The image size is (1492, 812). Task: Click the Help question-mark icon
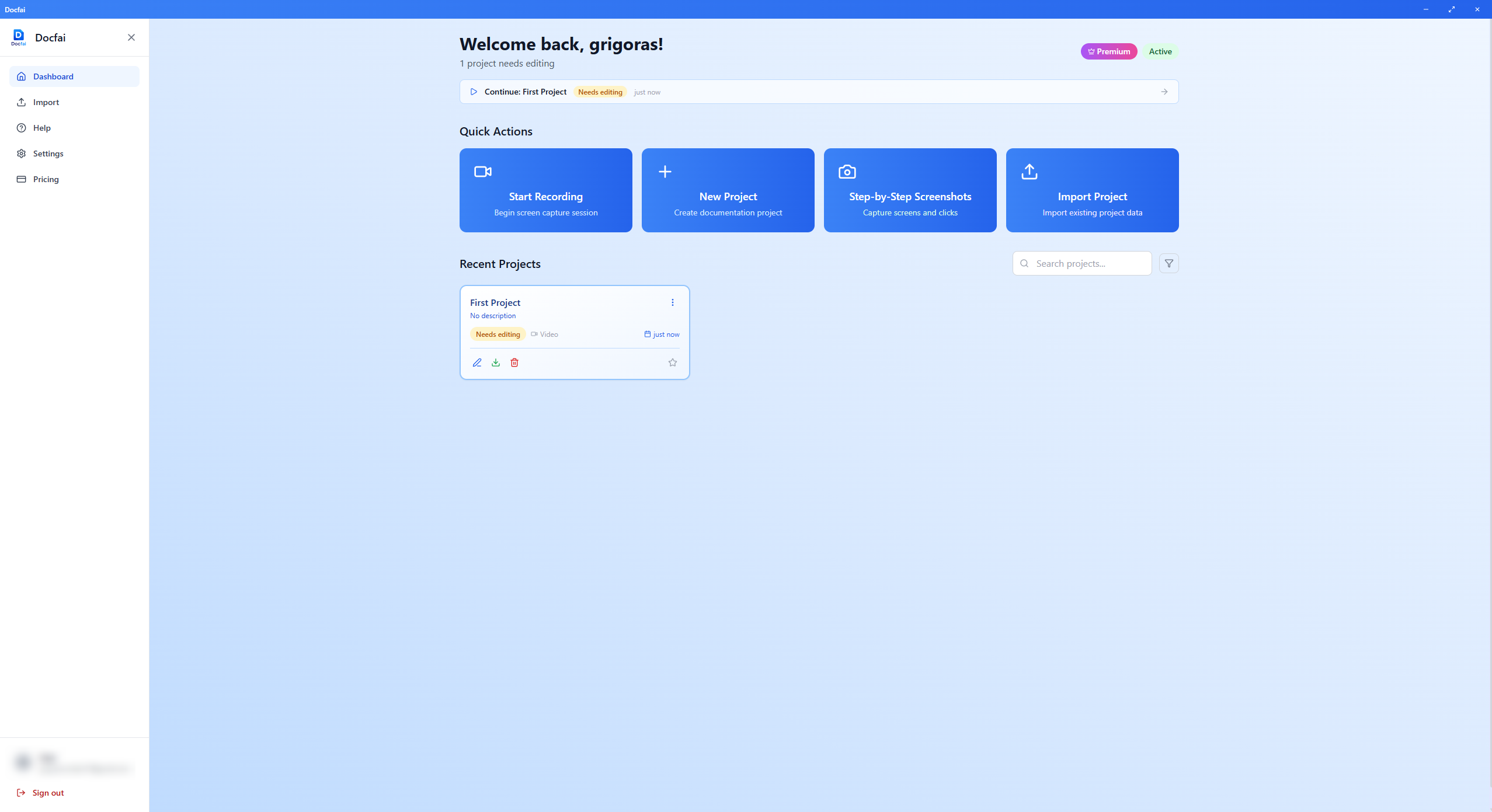(22, 128)
